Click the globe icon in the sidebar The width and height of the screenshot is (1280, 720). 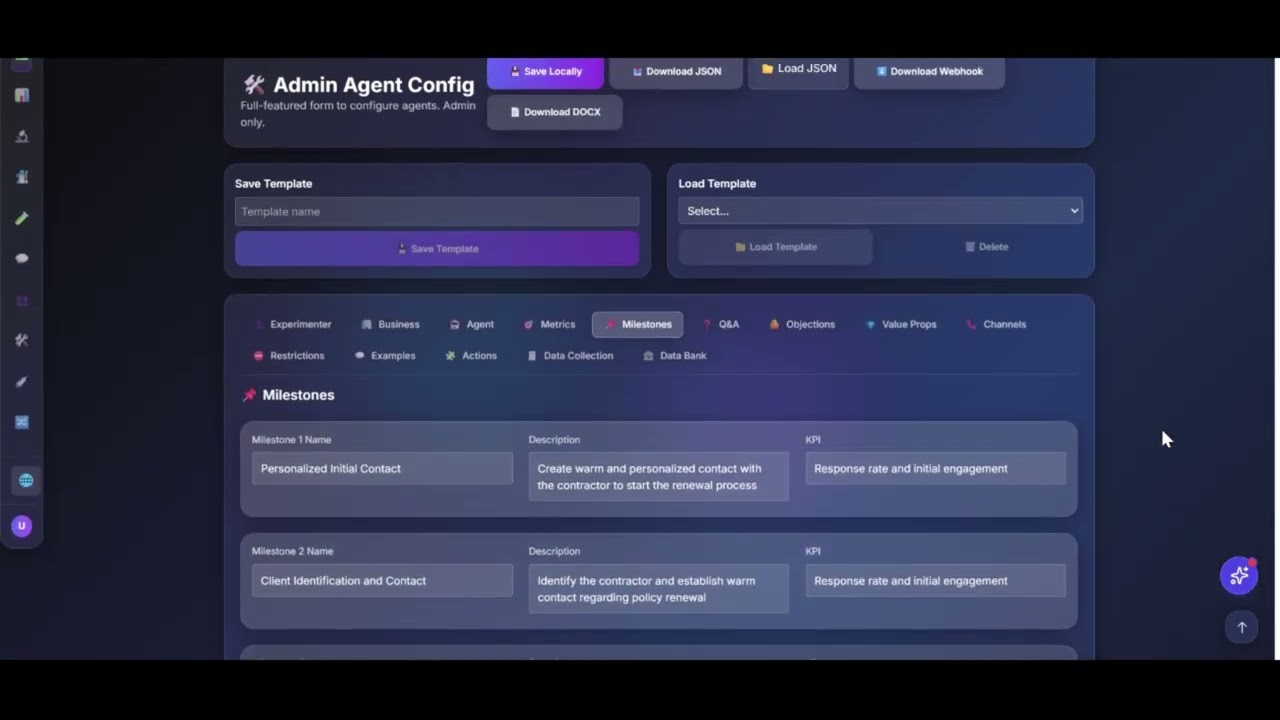26,481
